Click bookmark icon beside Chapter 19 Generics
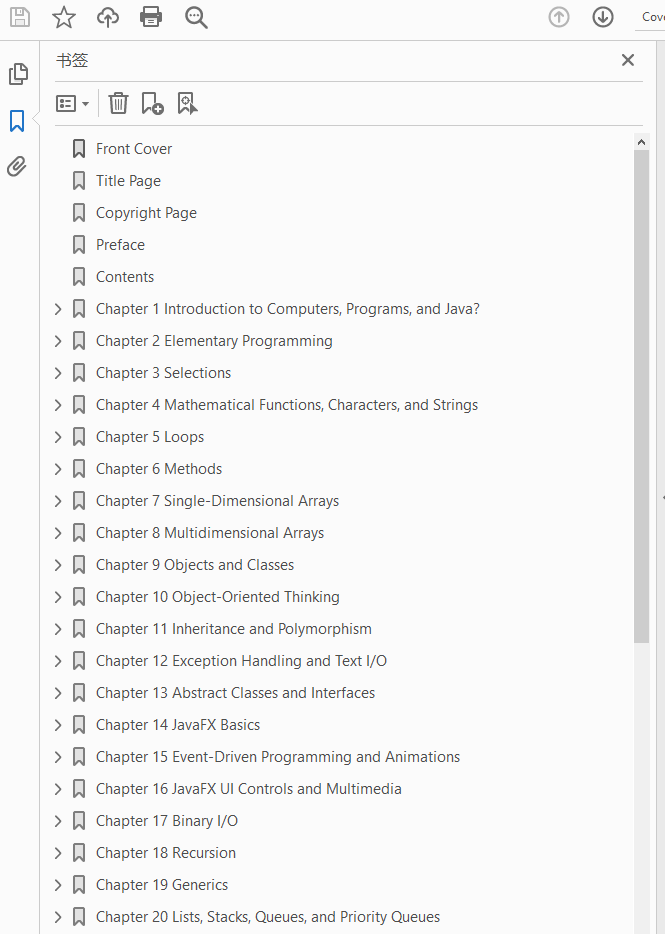Screen dimensions: 665x934 79,885
